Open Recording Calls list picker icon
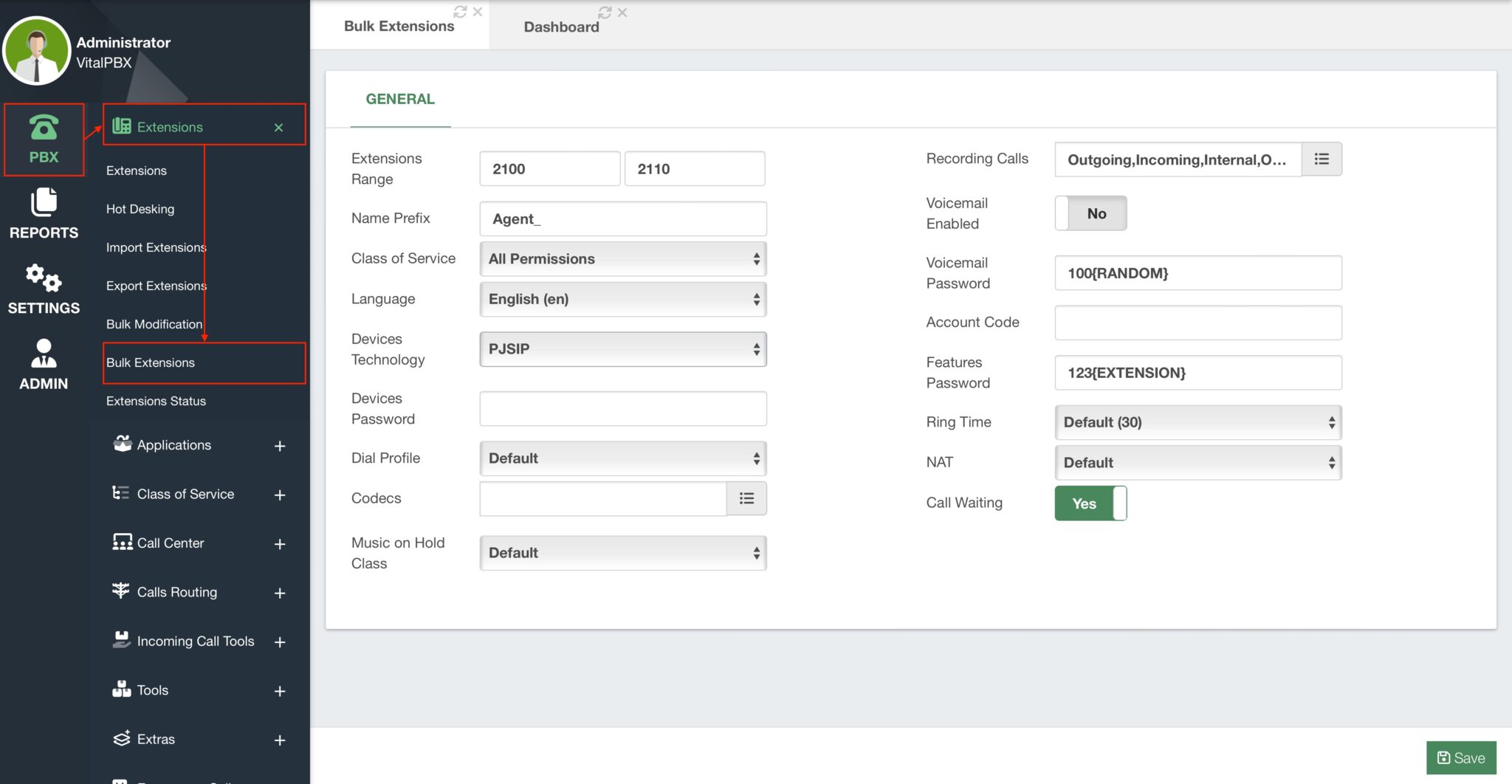Screen dimensions: 1512x784 (1322, 159)
